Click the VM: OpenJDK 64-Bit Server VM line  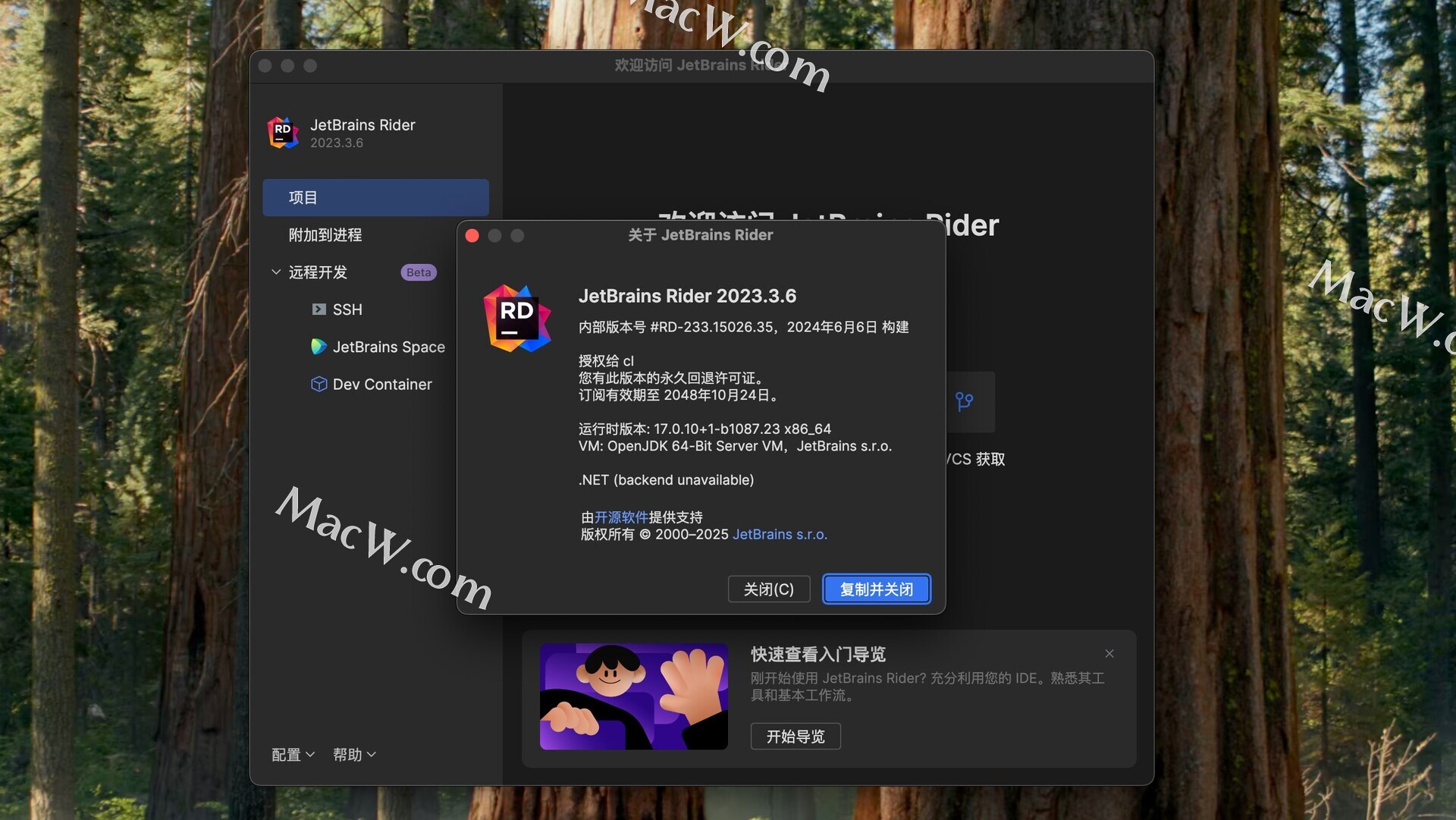(735, 446)
